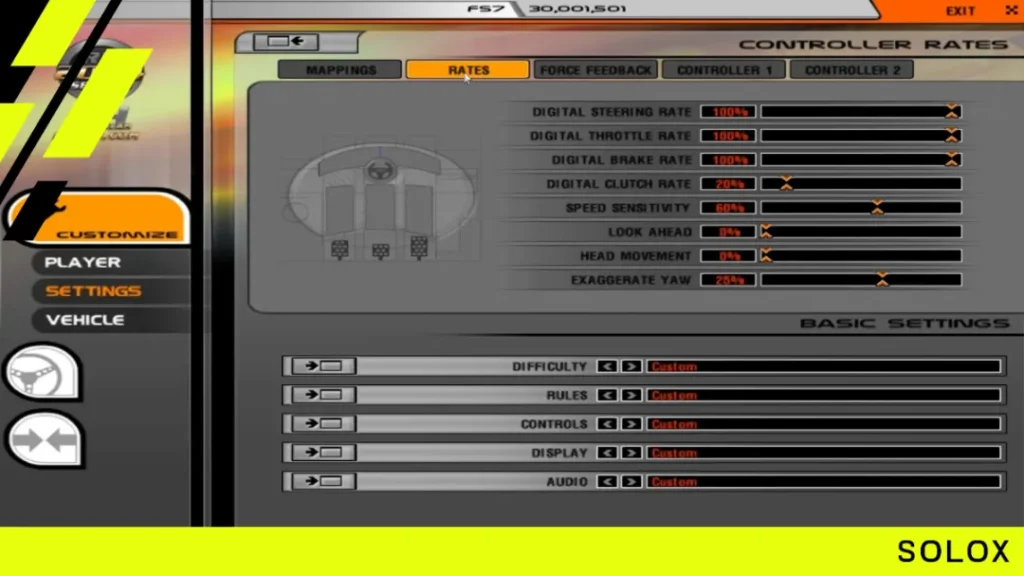The height and width of the screenshot is (576, 1024).
Task: Click the Exaggerate Yaw 25% value
Action: pos(728,280)
